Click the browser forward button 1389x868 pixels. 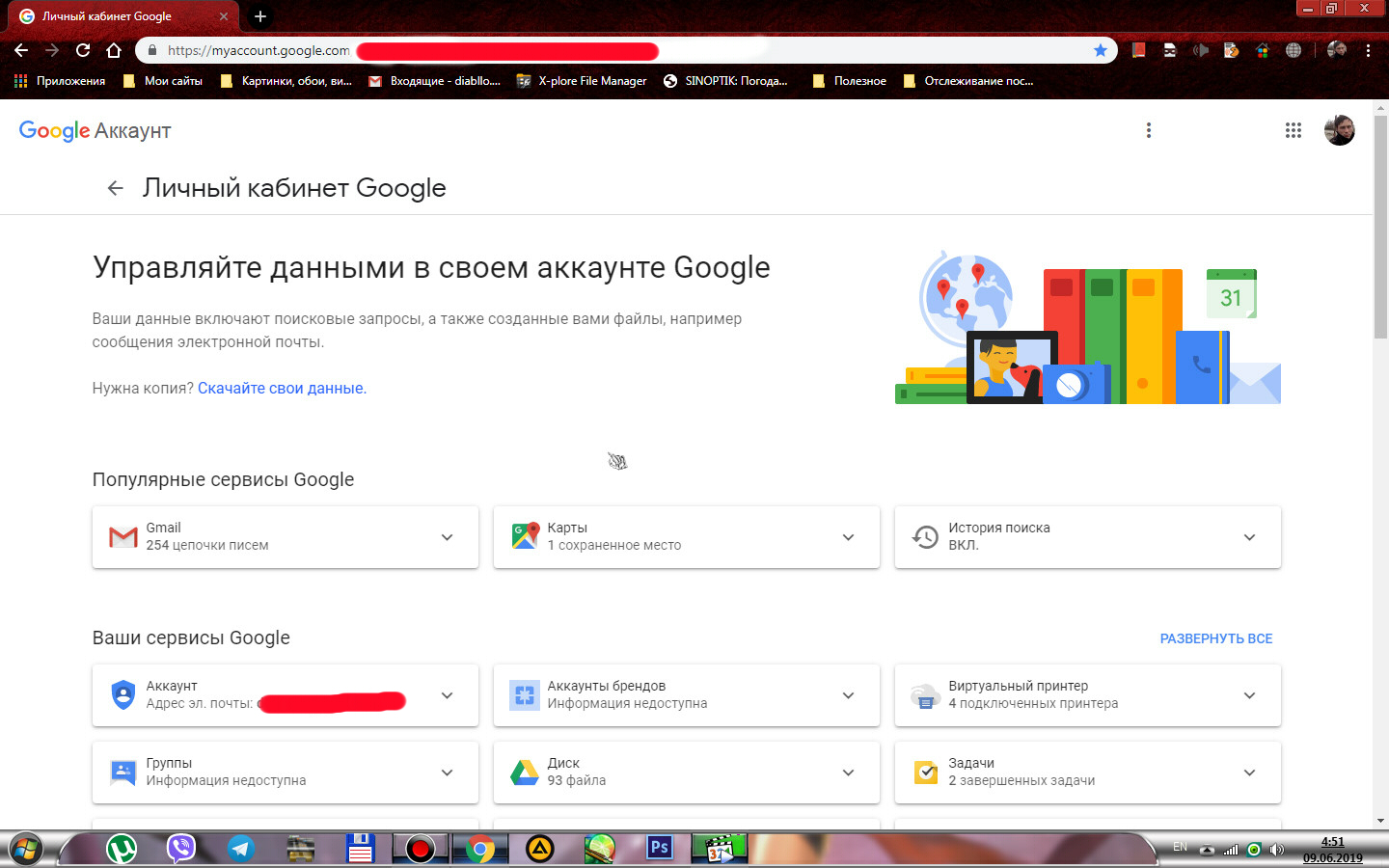coord(52,50)
